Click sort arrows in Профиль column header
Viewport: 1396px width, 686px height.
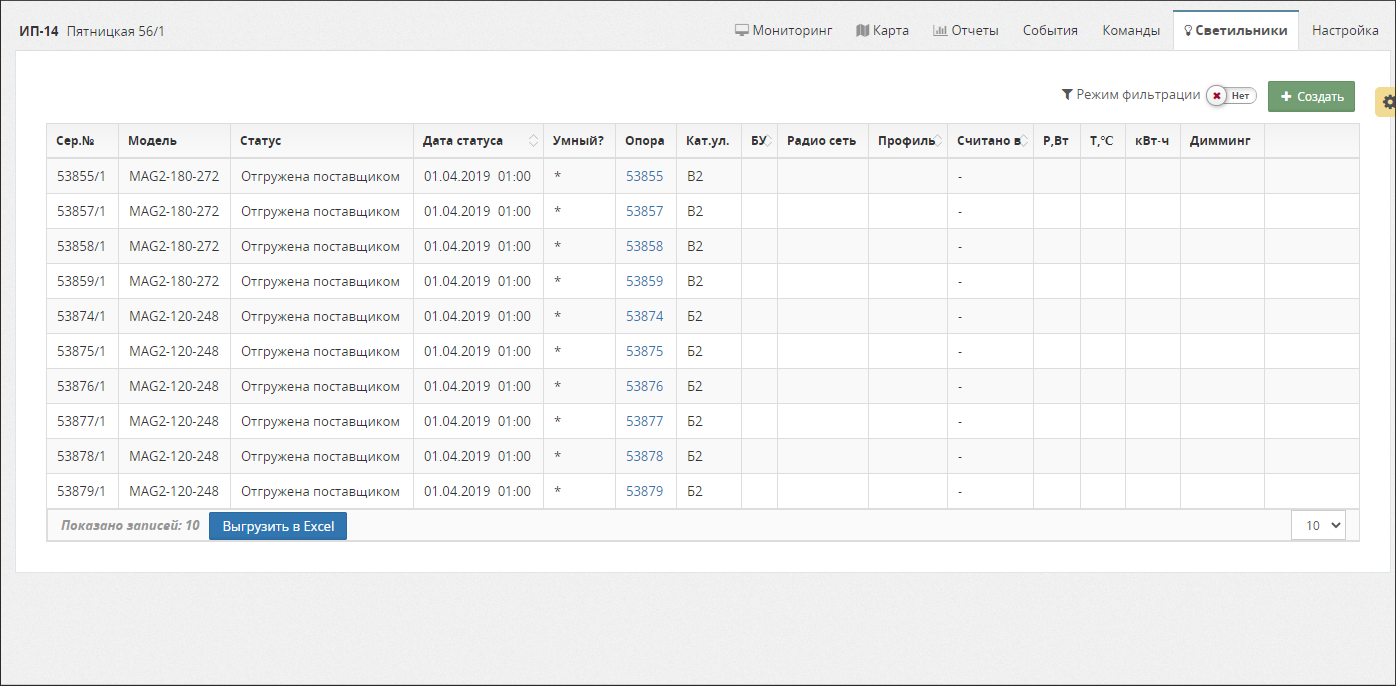940,141
